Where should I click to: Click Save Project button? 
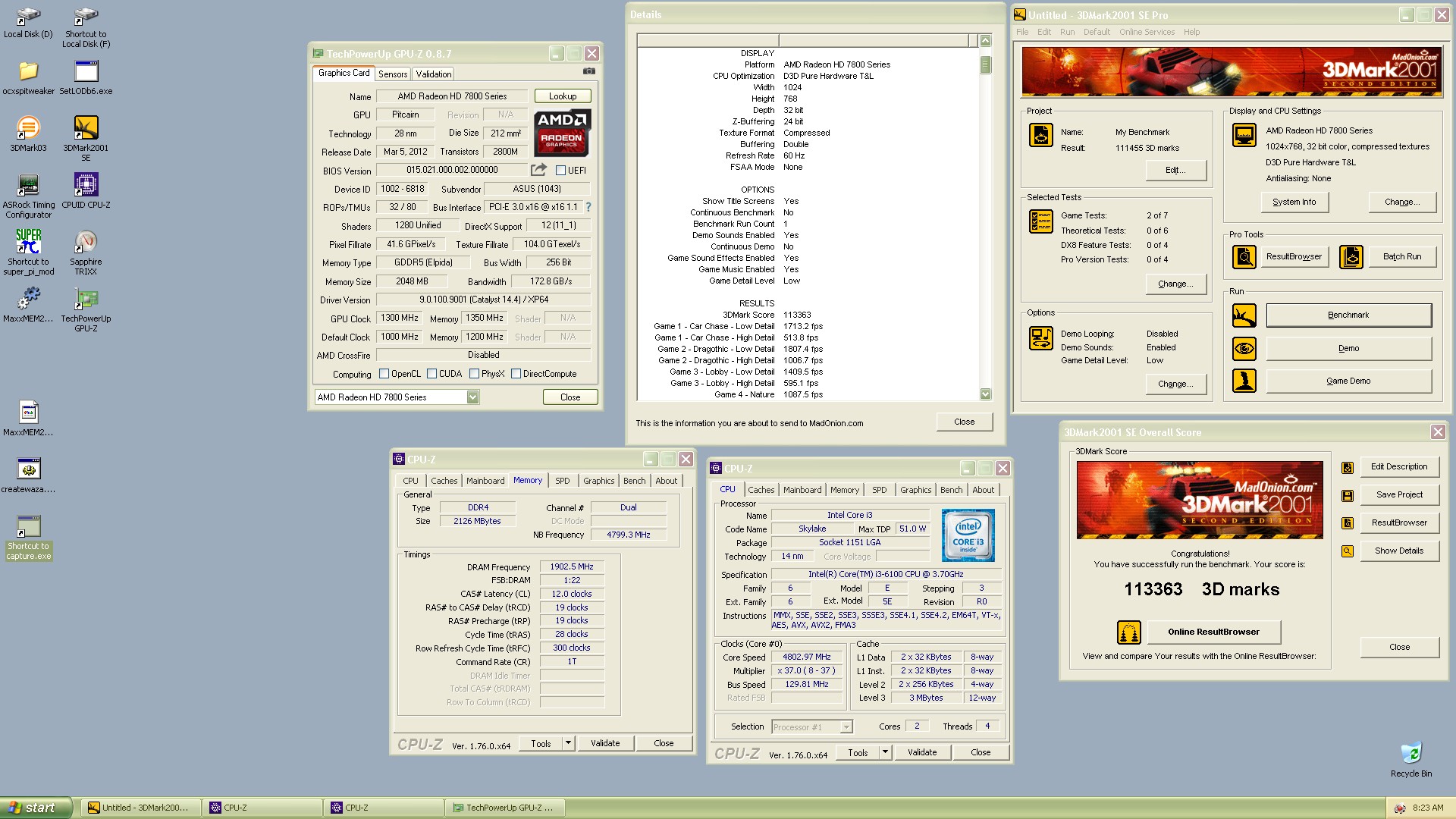(x=1399, y=494)
